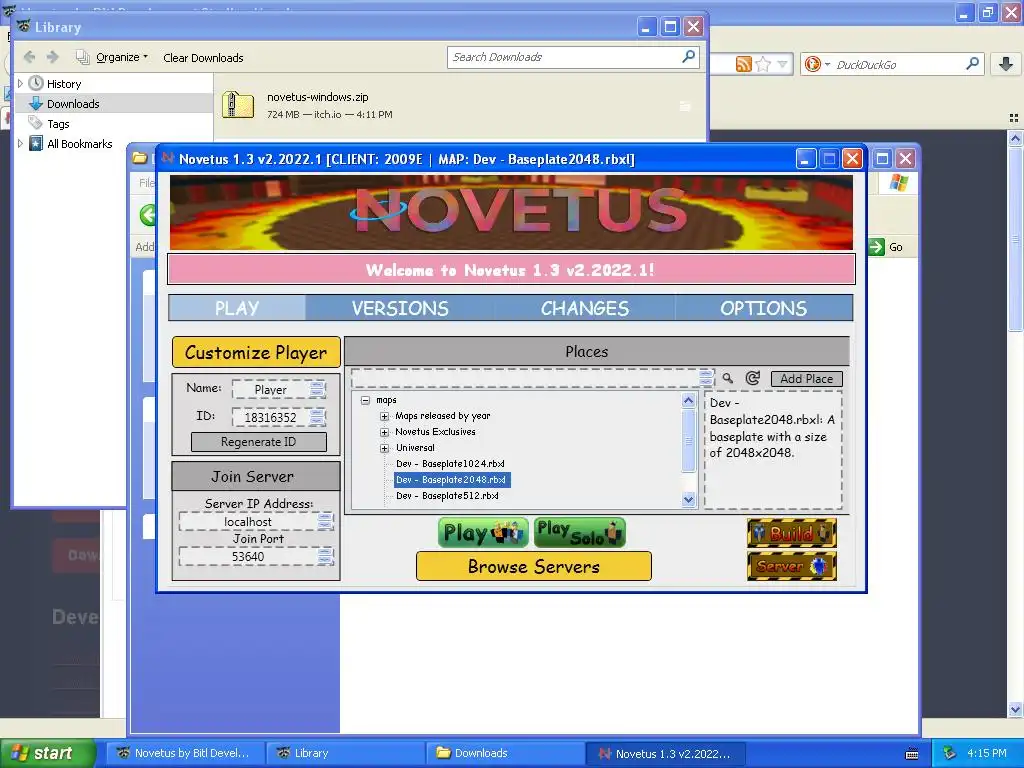Click the Library search magnifier icon
Screen dimensions: 1024x768
[688, 57]
